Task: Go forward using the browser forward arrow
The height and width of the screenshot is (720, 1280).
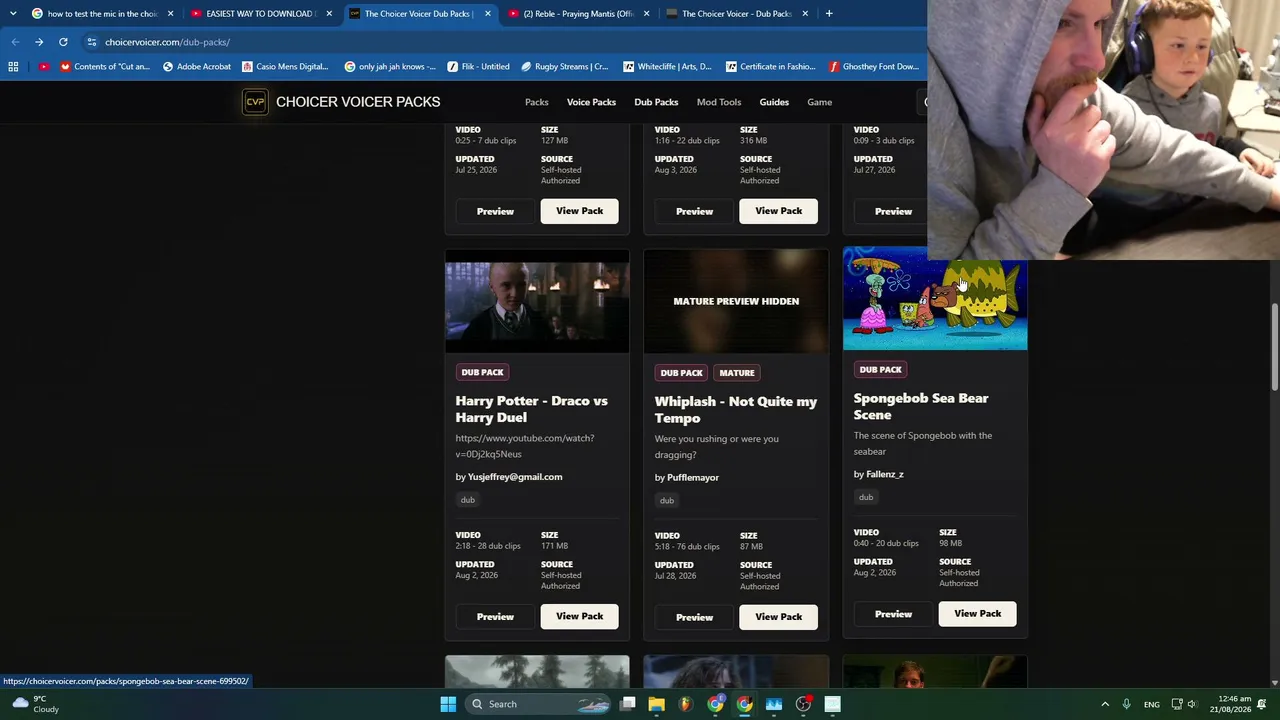Action: pyautogui.click(x=39, y=42)
